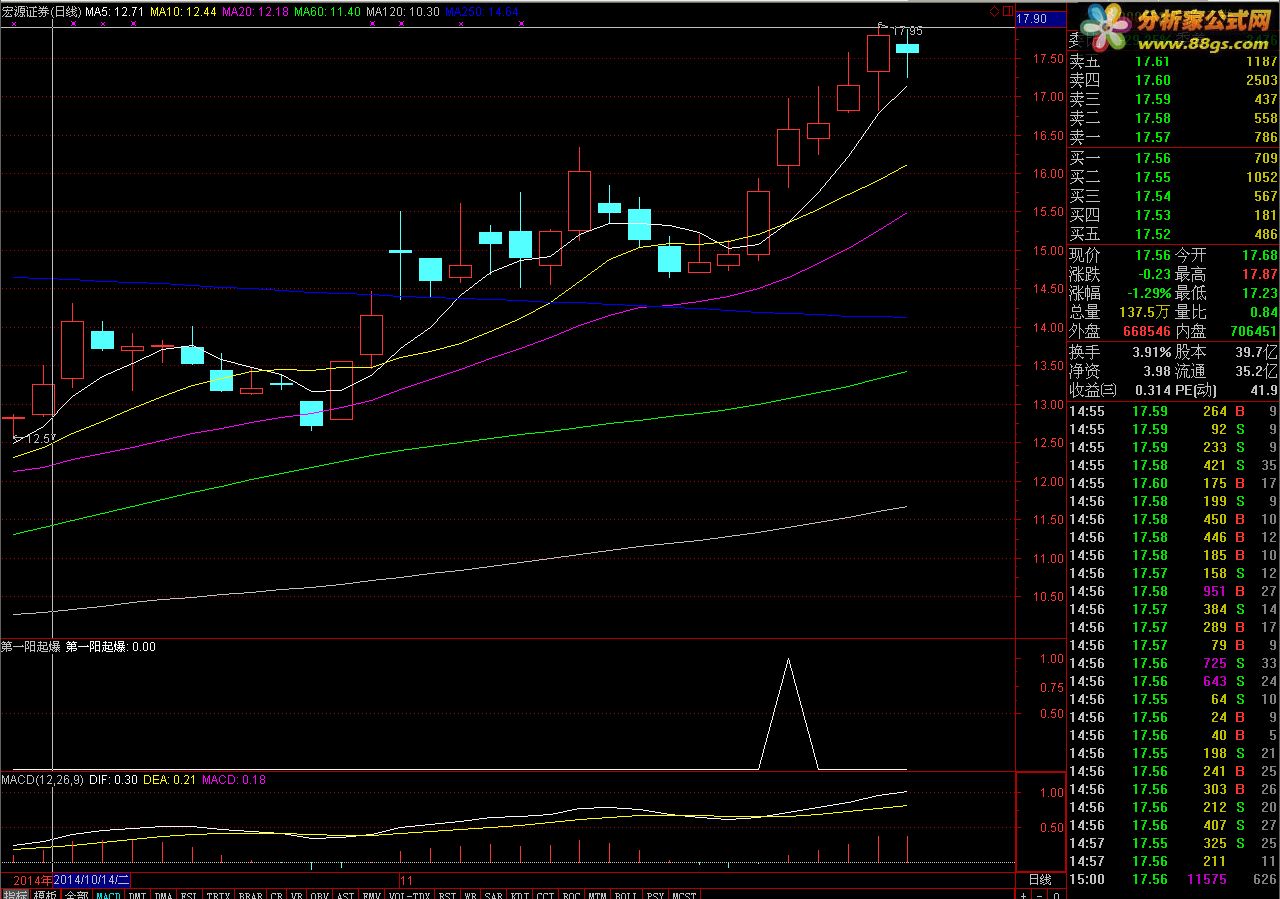Select the BOLL indicator tab

pos(626,894)
